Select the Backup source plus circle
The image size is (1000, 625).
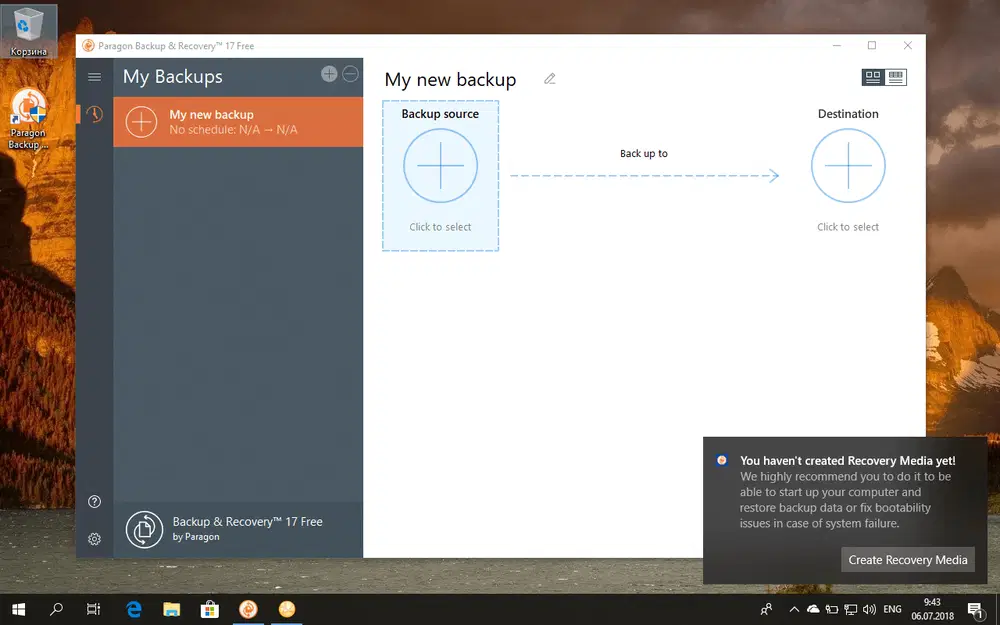coord(441,166)
